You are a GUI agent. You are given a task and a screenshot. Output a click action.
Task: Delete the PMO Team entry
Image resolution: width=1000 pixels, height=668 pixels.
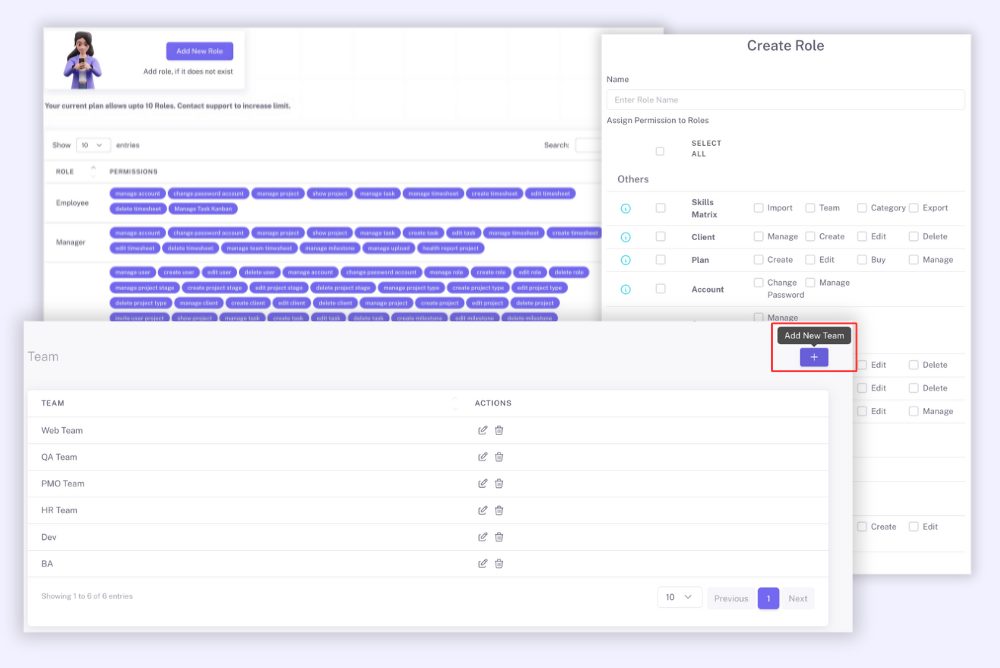pyautogui.click(x=499, y=484)
